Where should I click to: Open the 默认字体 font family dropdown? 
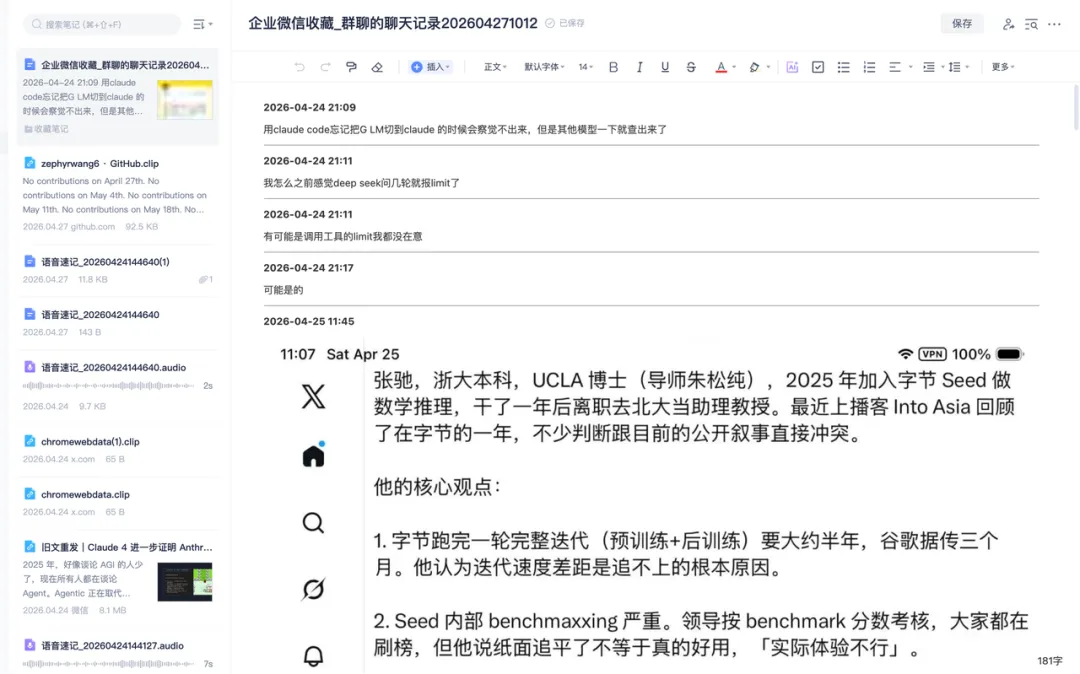coord(542,66)
